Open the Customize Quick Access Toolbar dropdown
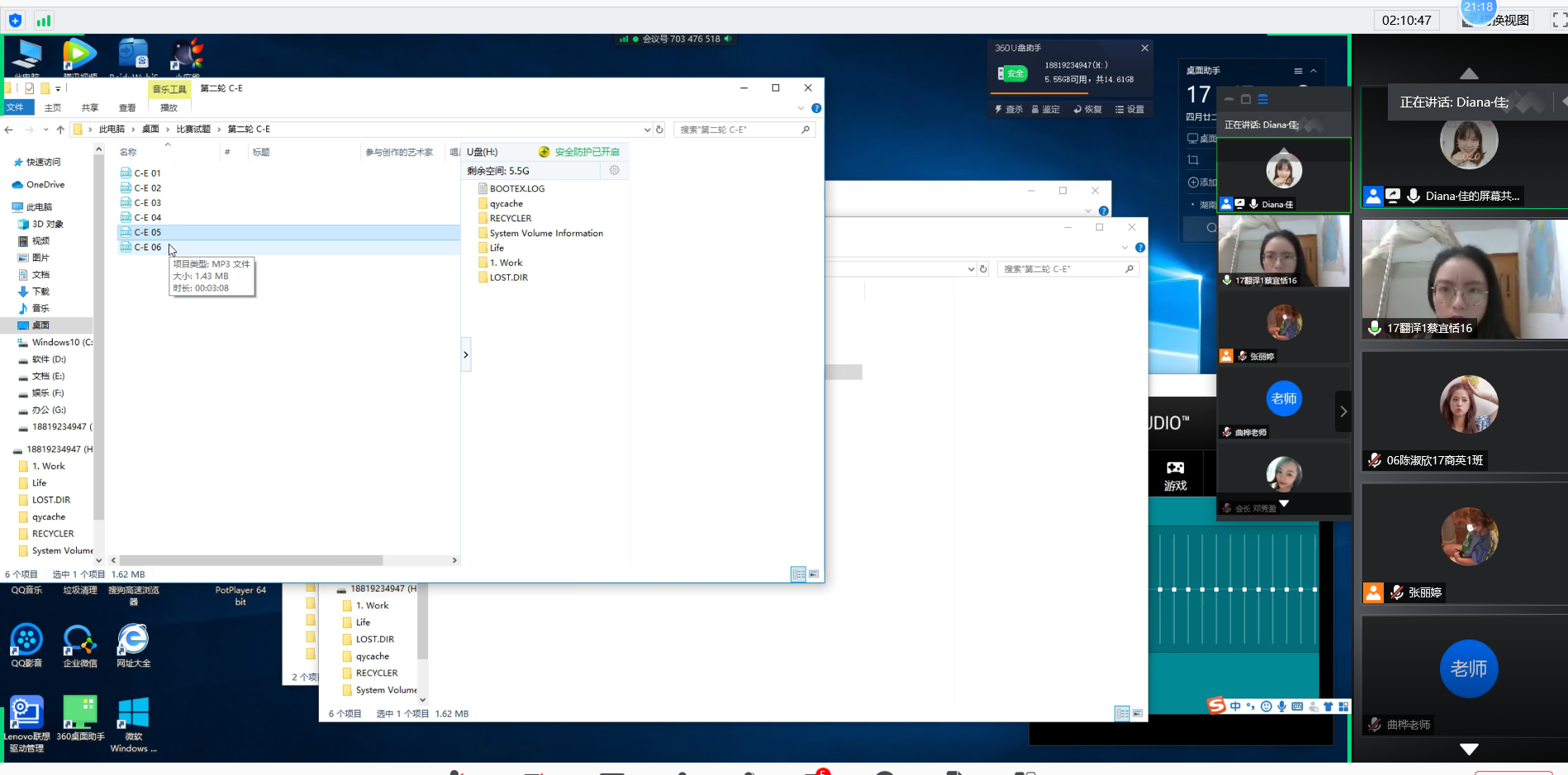 pyautogui.click(x=58, y=88)
